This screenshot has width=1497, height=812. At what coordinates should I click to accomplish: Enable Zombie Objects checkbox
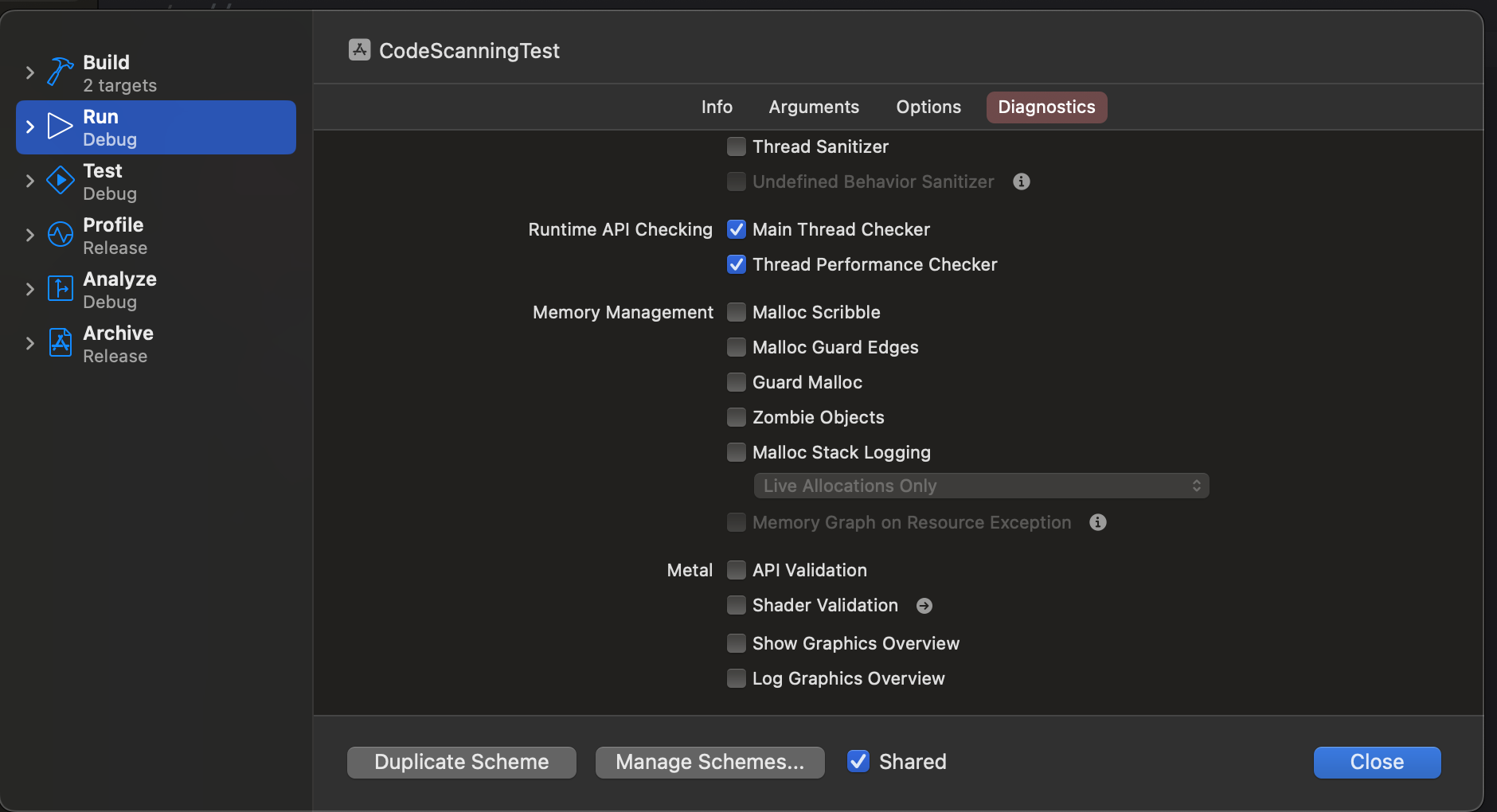tap(737, 417)
